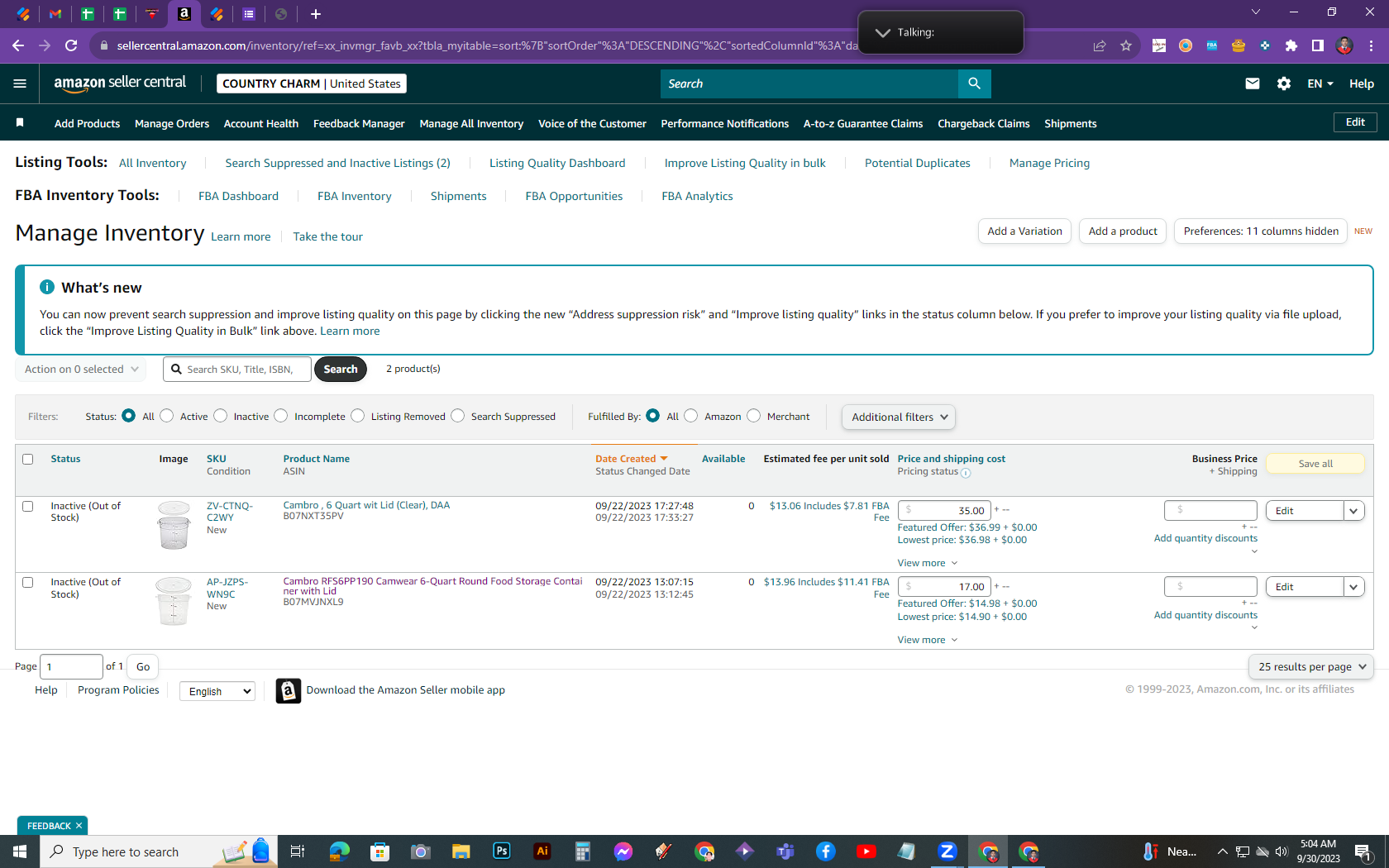Open a new browser tab
The image size is (1389, 868).
tap(316, 13)
